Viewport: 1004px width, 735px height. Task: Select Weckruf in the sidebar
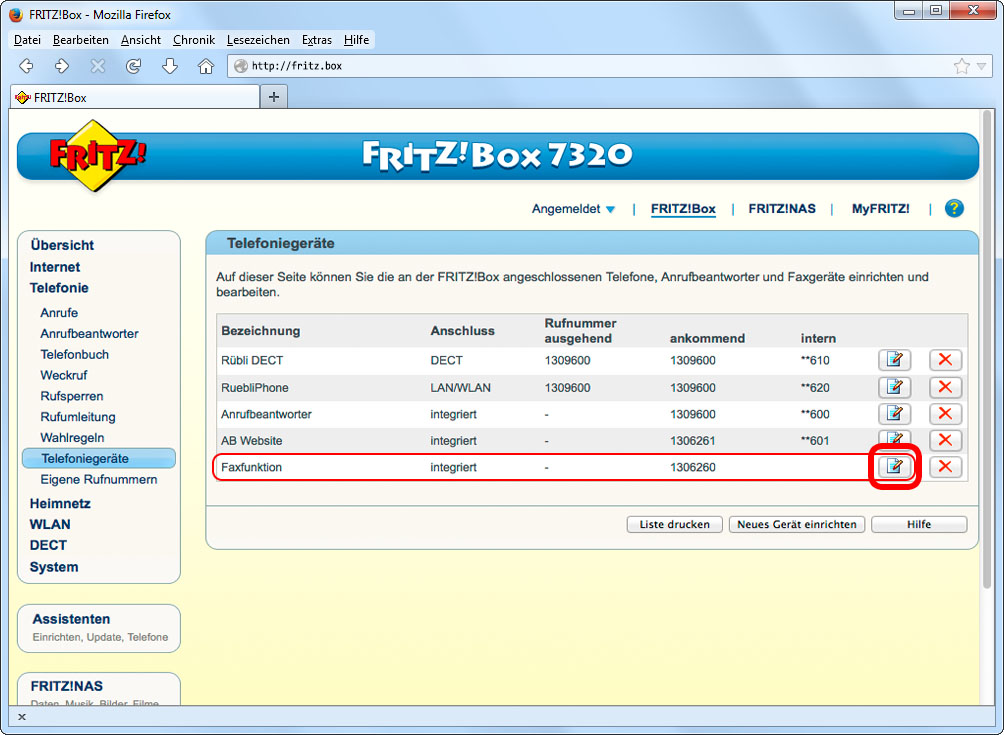click(x=63, y=375)
